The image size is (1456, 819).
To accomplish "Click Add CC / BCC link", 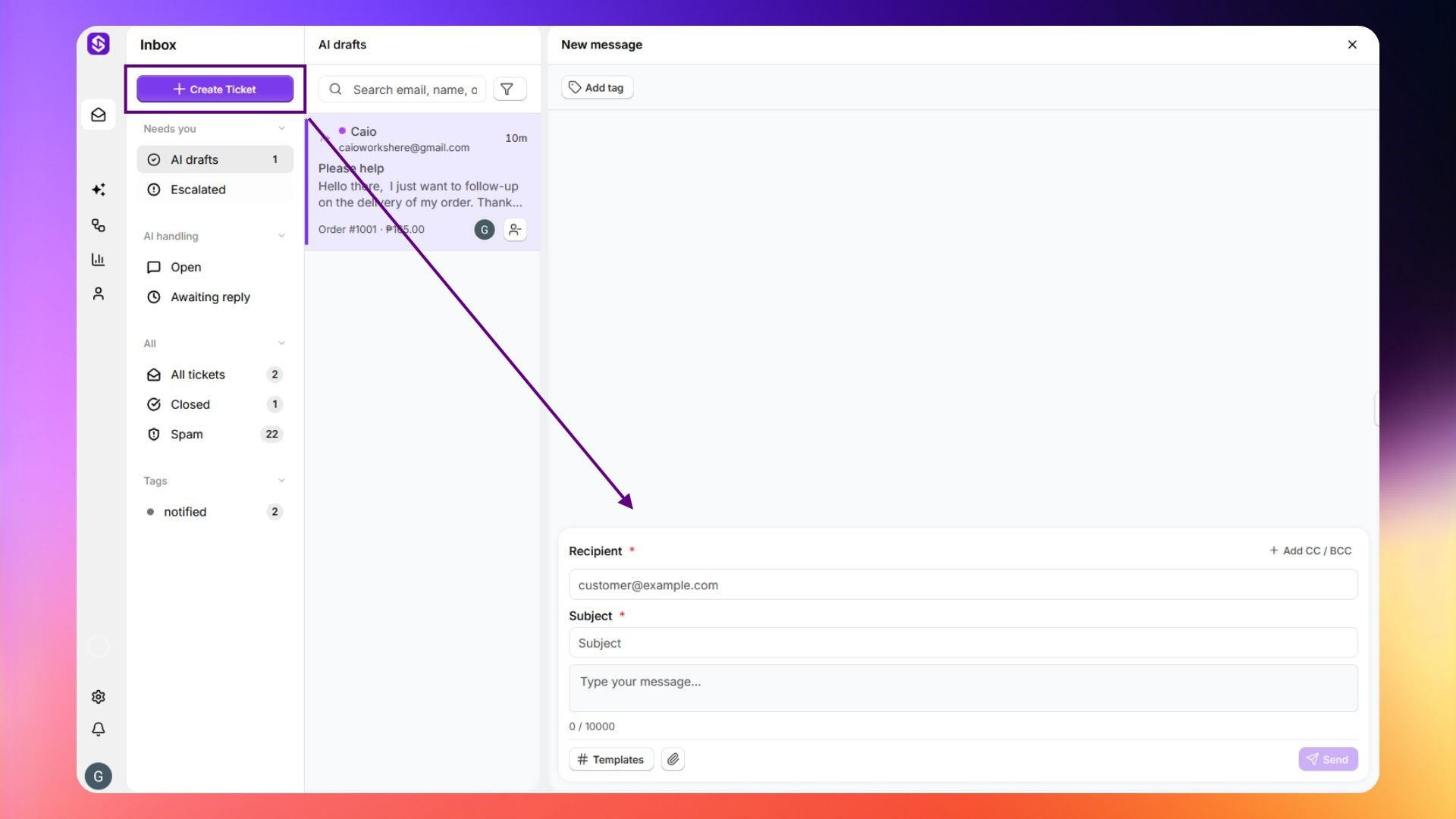I will [1310, 551].
